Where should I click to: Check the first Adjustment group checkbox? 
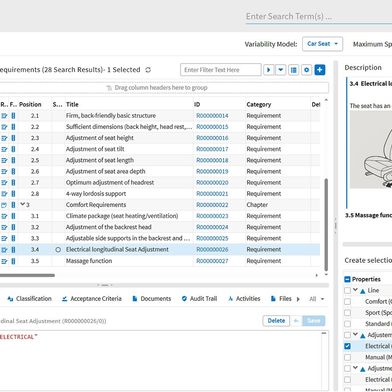coord(347,335)
